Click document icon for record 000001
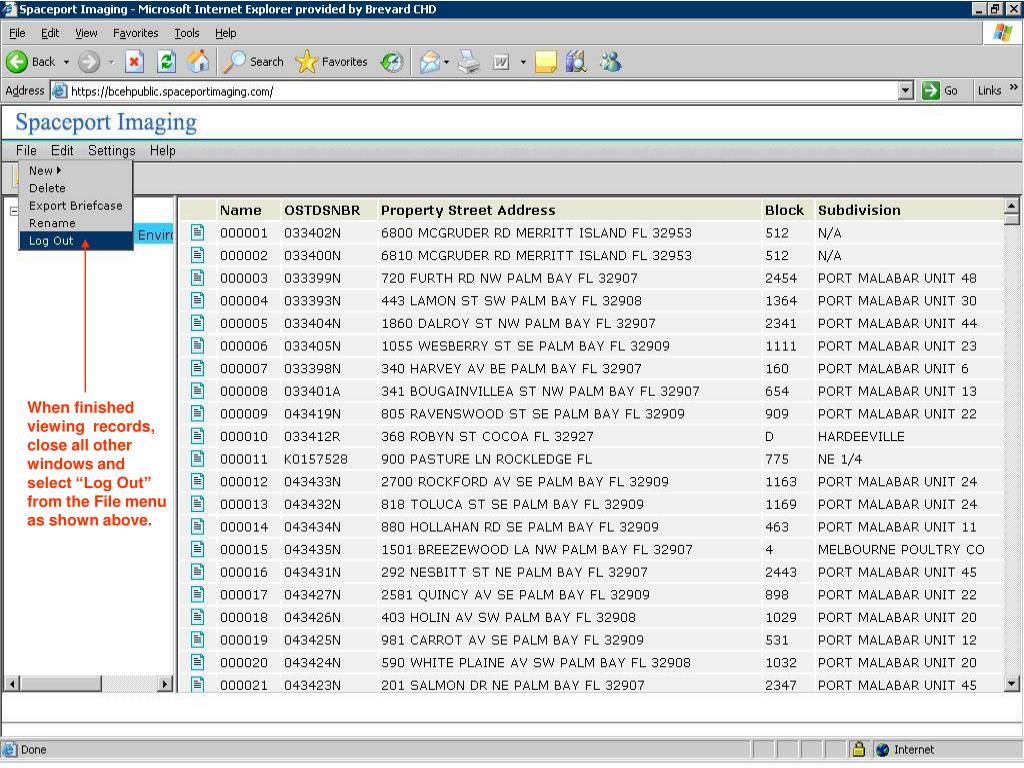This screenshot has height=768, width=1024. pyautogui.click(x=198, y=232)
